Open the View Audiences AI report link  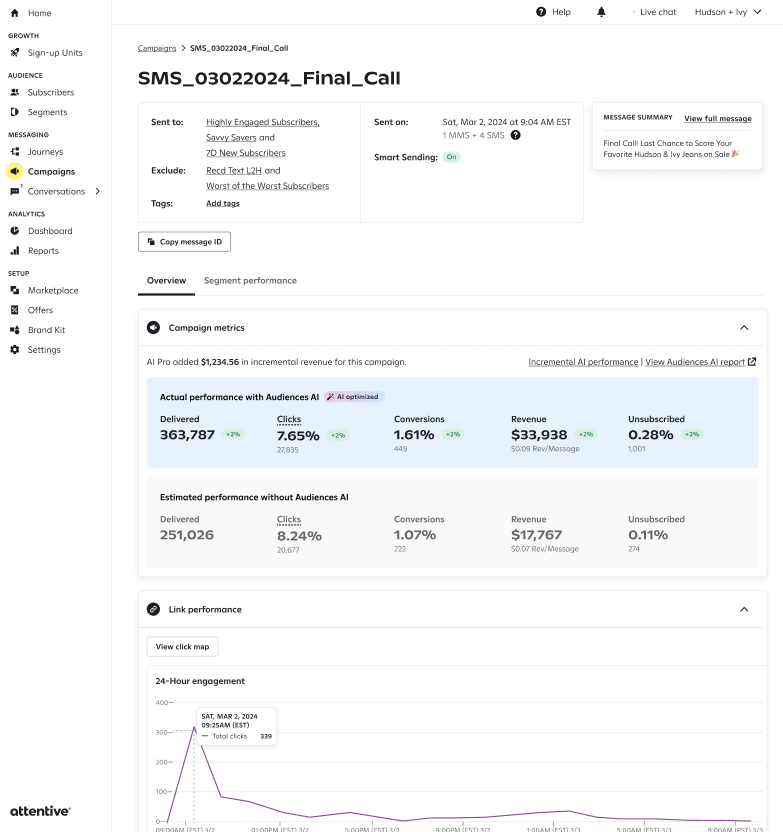click(x=695, y=362)
